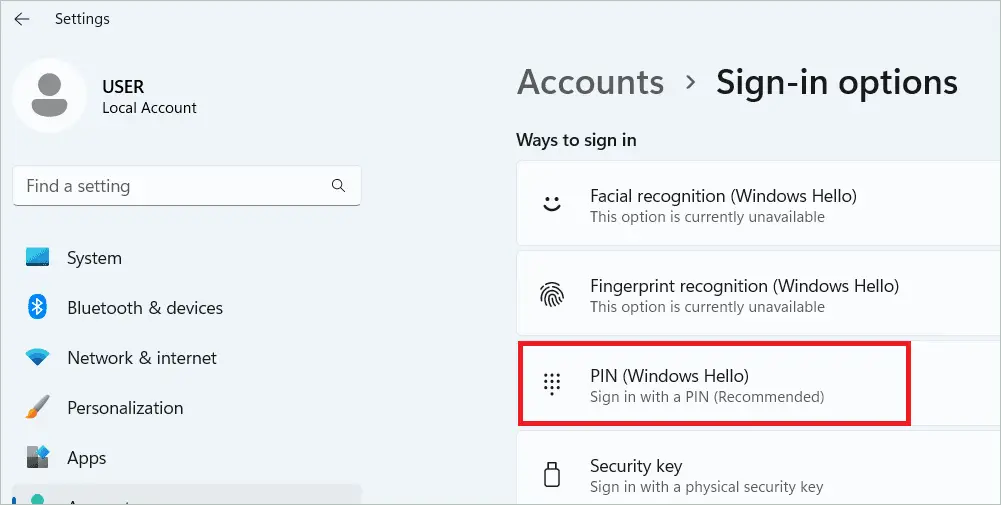Open the USER profile avatar
Image resolution: width=1001 pixels, height=505 pixels.
coord(49,95)
